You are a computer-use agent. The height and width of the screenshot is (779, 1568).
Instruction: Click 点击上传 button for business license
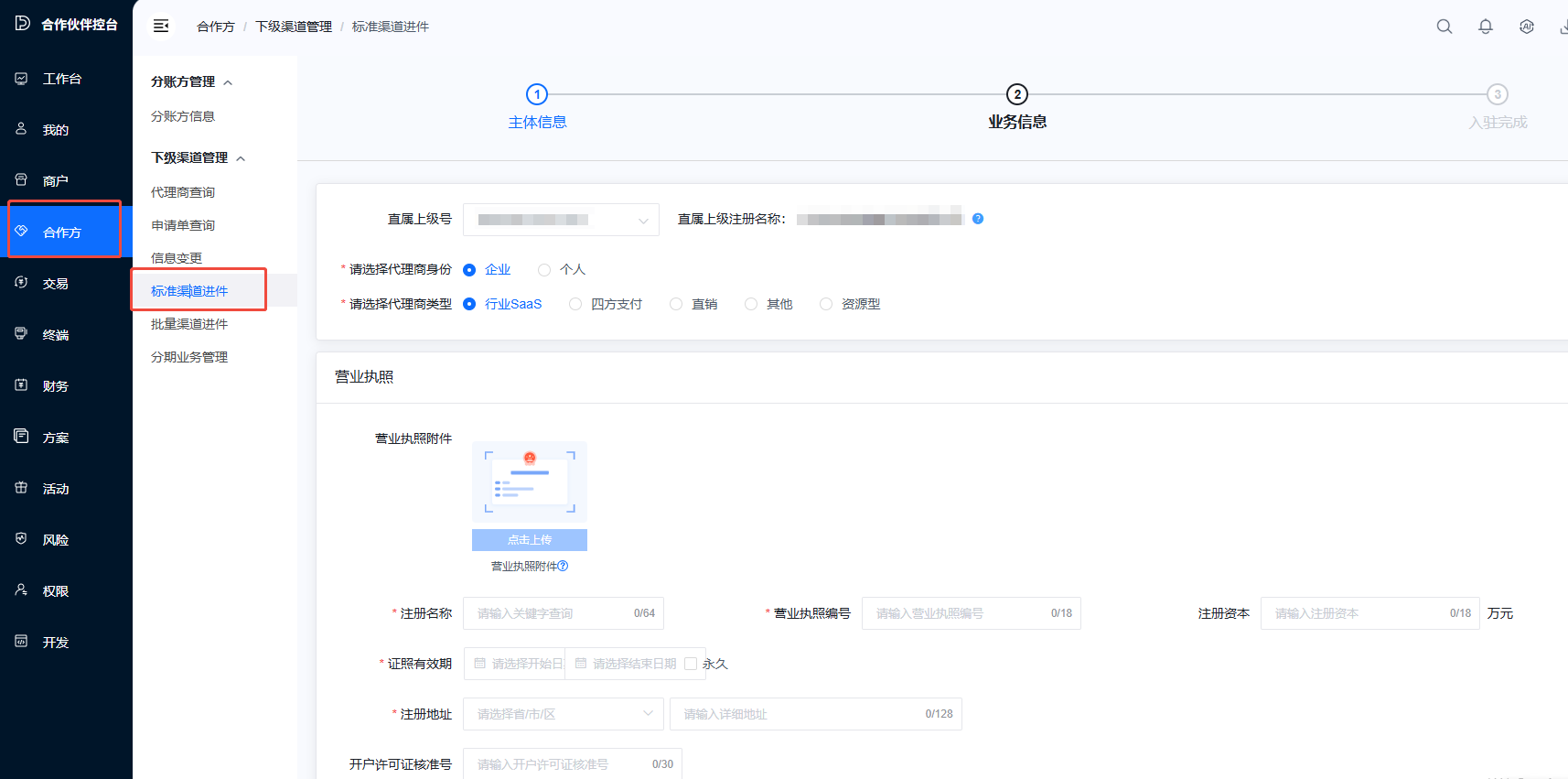tap(529, 540)
